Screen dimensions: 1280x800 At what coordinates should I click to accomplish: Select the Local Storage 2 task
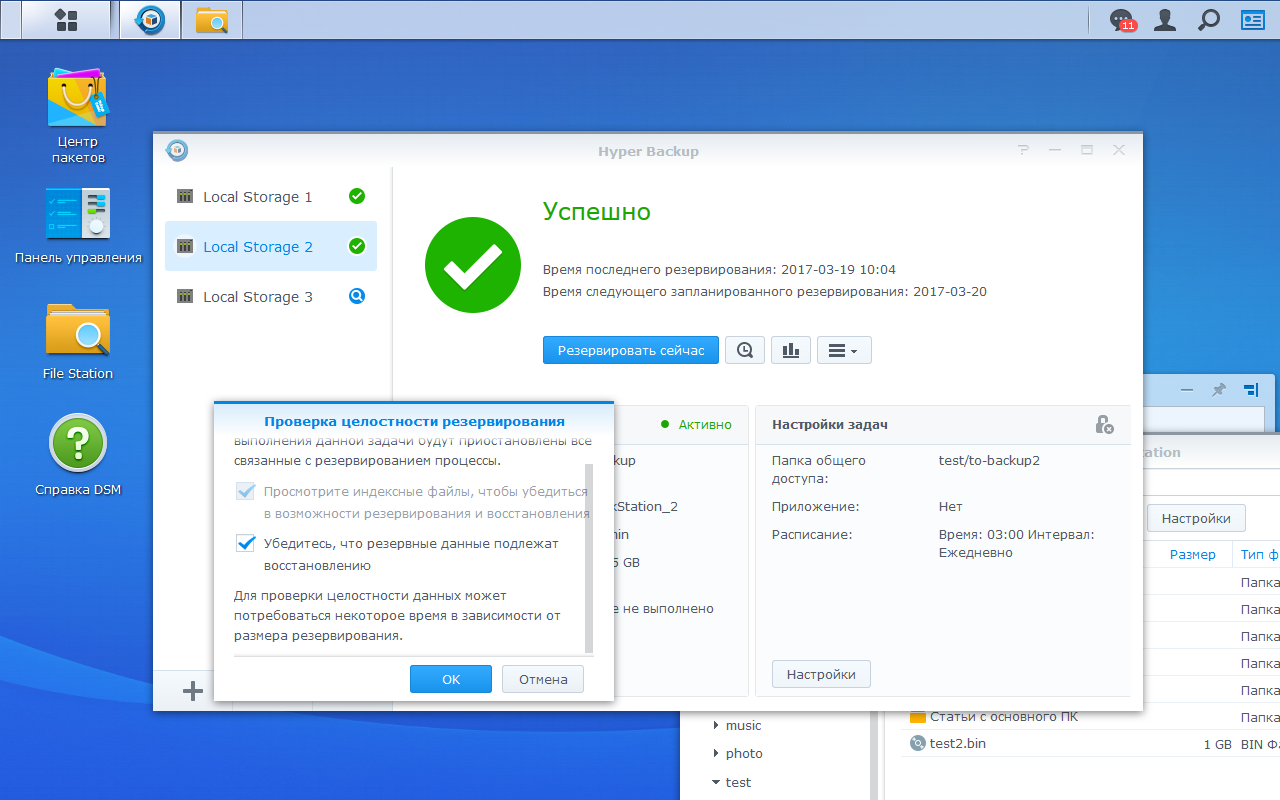click(271, 246)
